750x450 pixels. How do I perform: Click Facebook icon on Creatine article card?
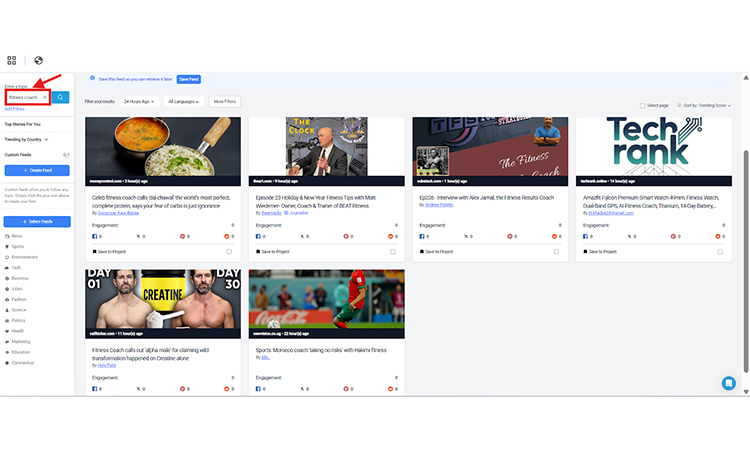[95, 389]
